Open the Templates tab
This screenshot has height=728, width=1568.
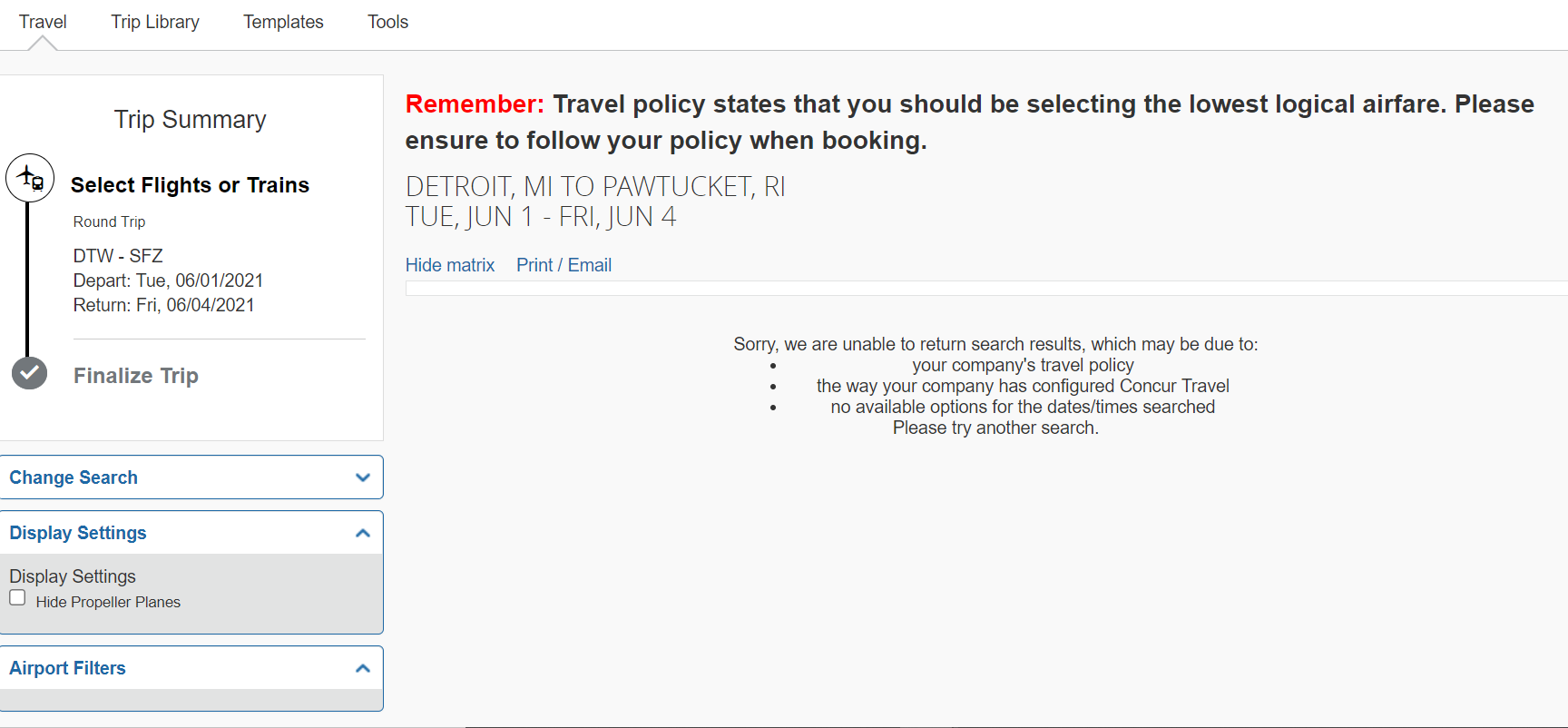pos(283,22)
